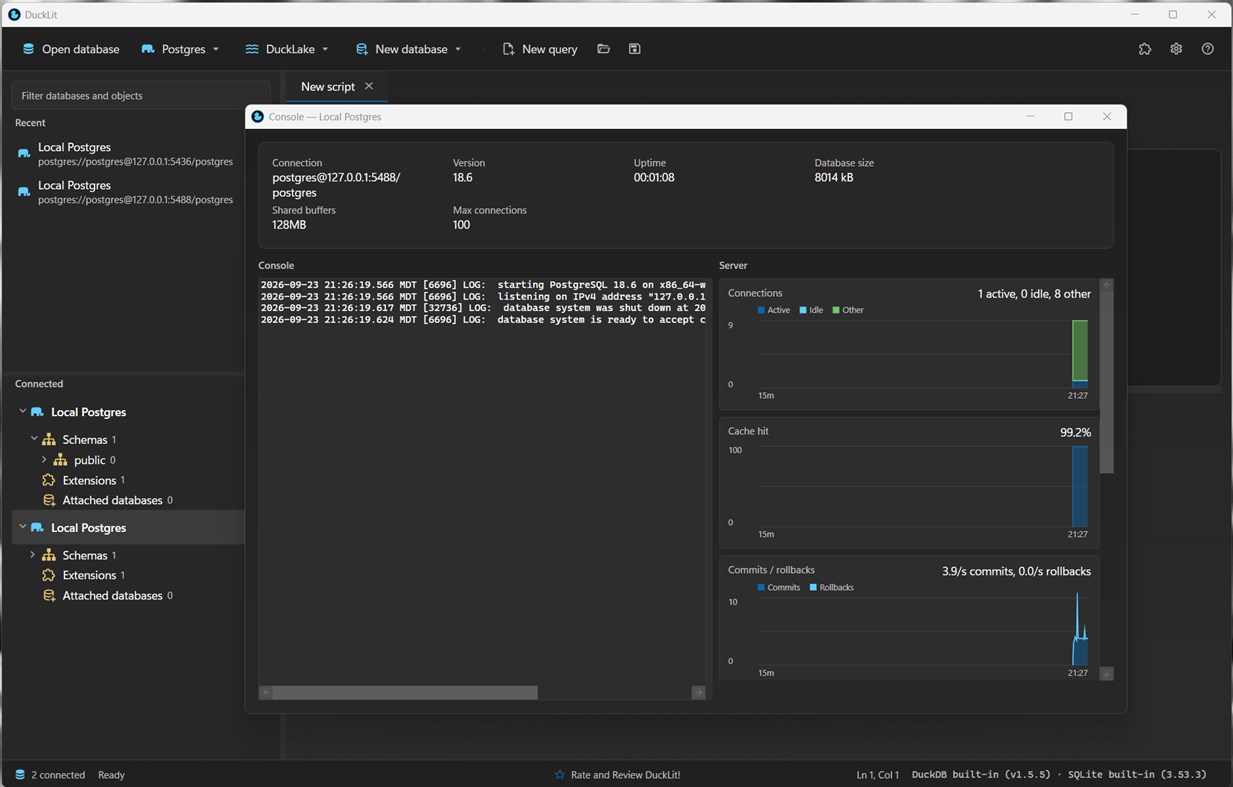Click the Open database button
The height and width of the screenshot is (787, 1233).
pyautogui.click(x=70, y=49)
